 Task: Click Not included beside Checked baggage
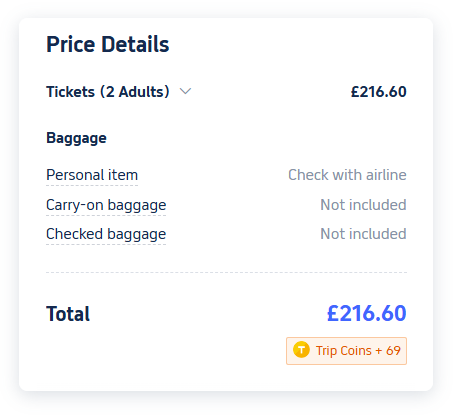click(363, 234)
